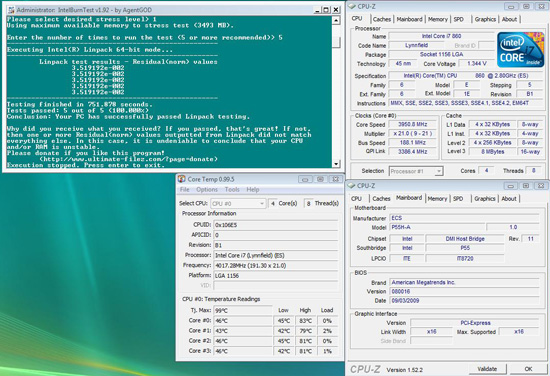Click the Southbridge value P55
The width and height of the screenshot is (550, 376).
point(465,248)
